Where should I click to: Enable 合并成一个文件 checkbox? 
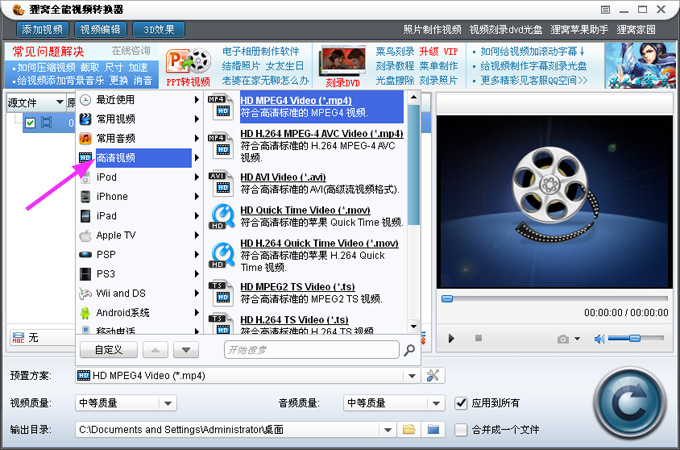[461, 430]
